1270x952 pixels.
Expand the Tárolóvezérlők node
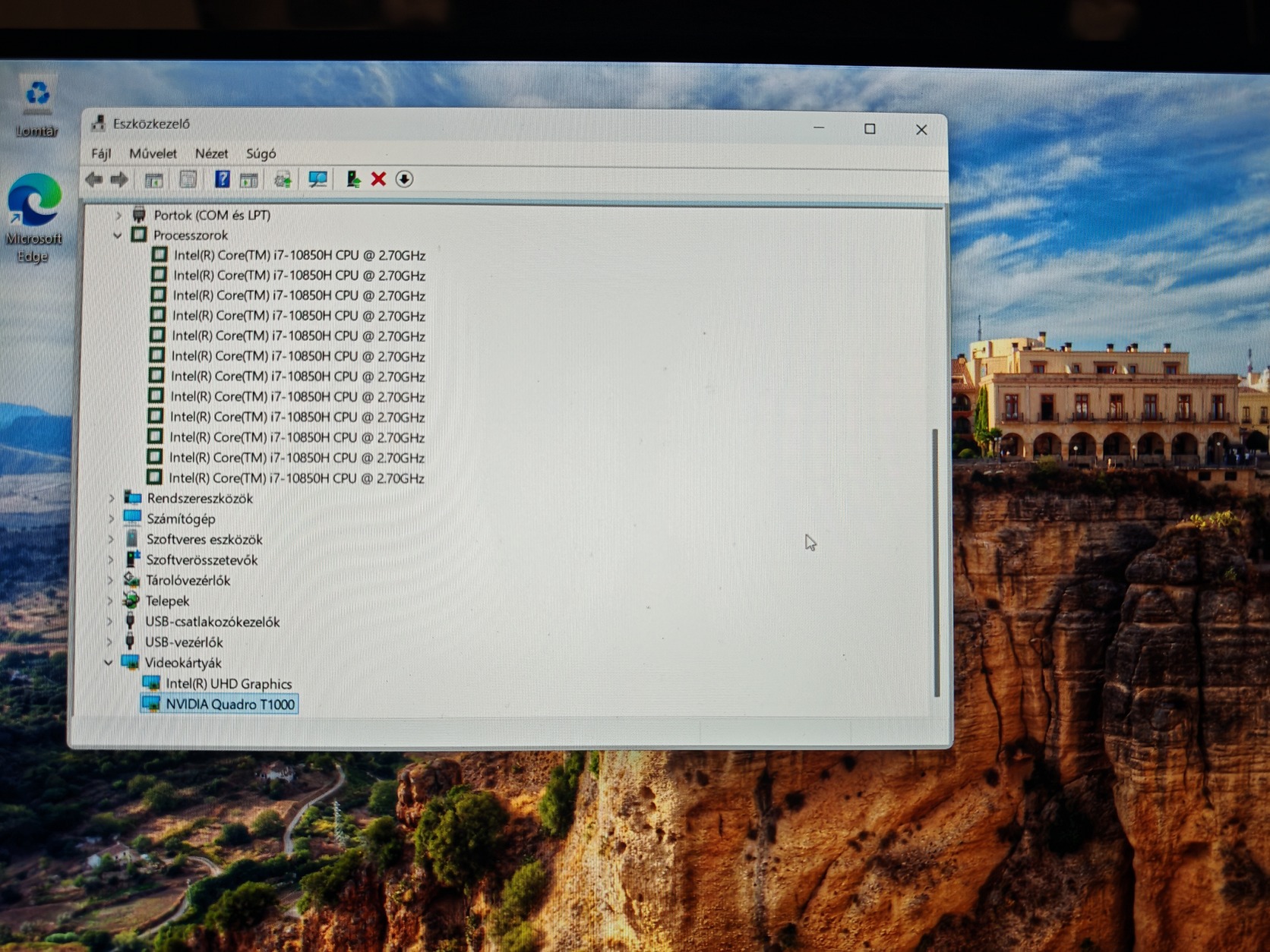tap(110, 581)
